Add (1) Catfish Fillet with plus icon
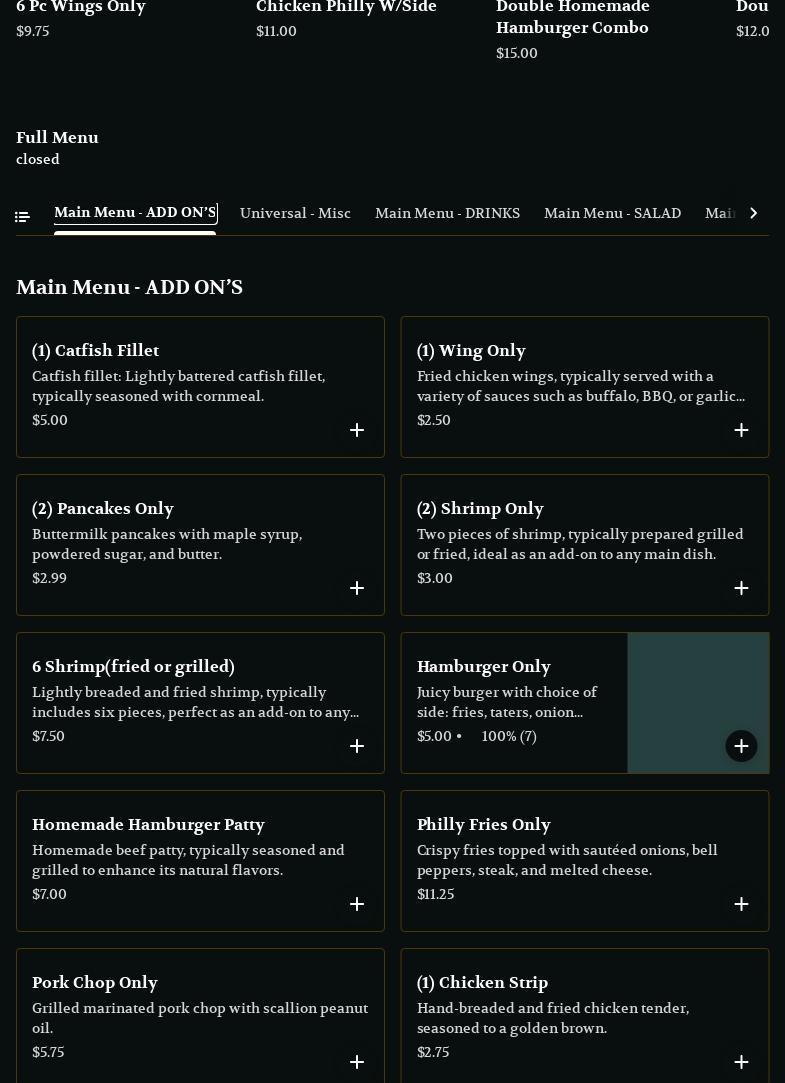Screen dimensions: 785x1083 pyautogui.click(x=357, y=430)
